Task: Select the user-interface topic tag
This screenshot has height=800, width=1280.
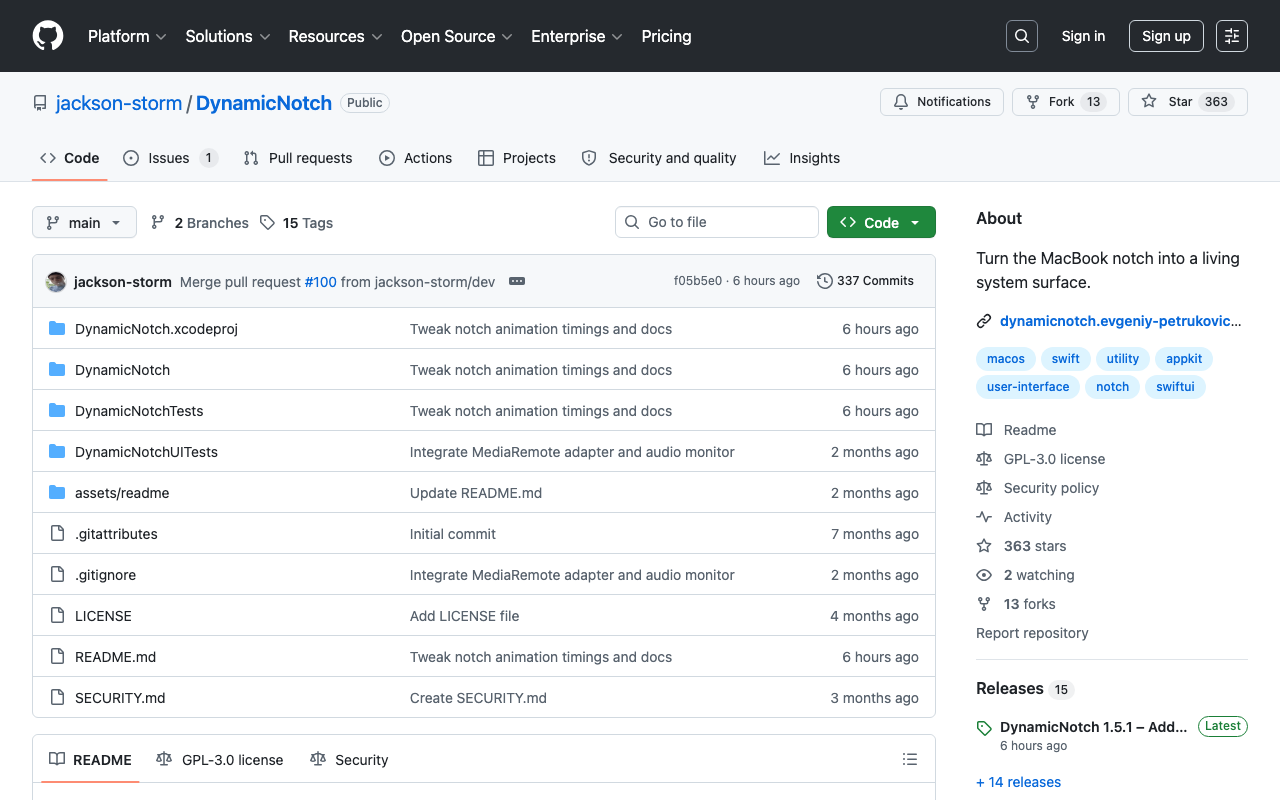Action: click(1028, 387)
